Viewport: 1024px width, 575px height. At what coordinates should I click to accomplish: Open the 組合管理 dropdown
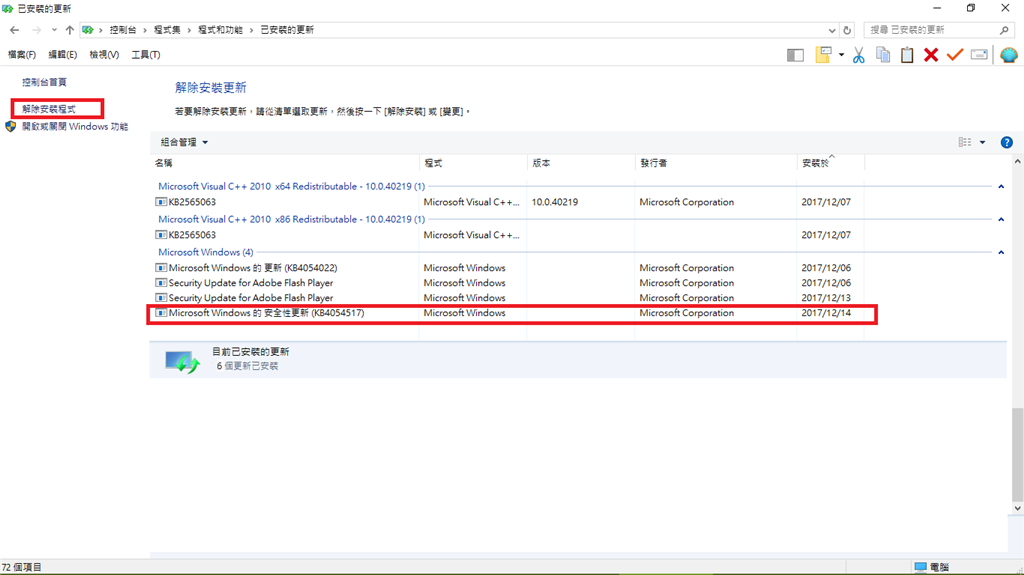pos(184,142)
